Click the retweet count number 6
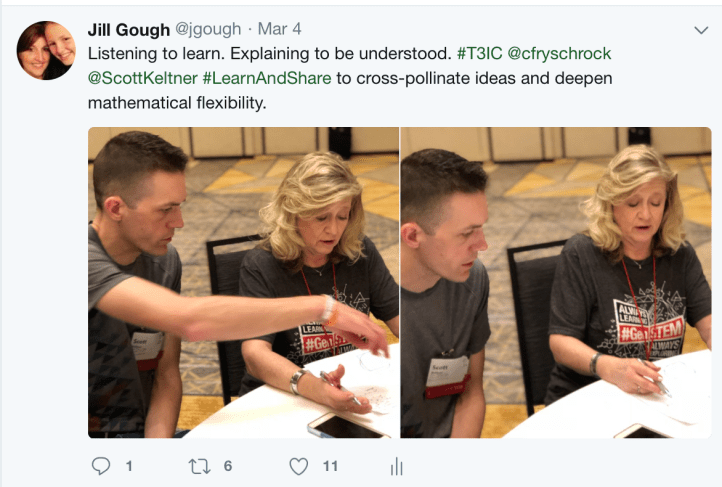The height and width of the screenshot is (487, 722). tap(228, 466)
